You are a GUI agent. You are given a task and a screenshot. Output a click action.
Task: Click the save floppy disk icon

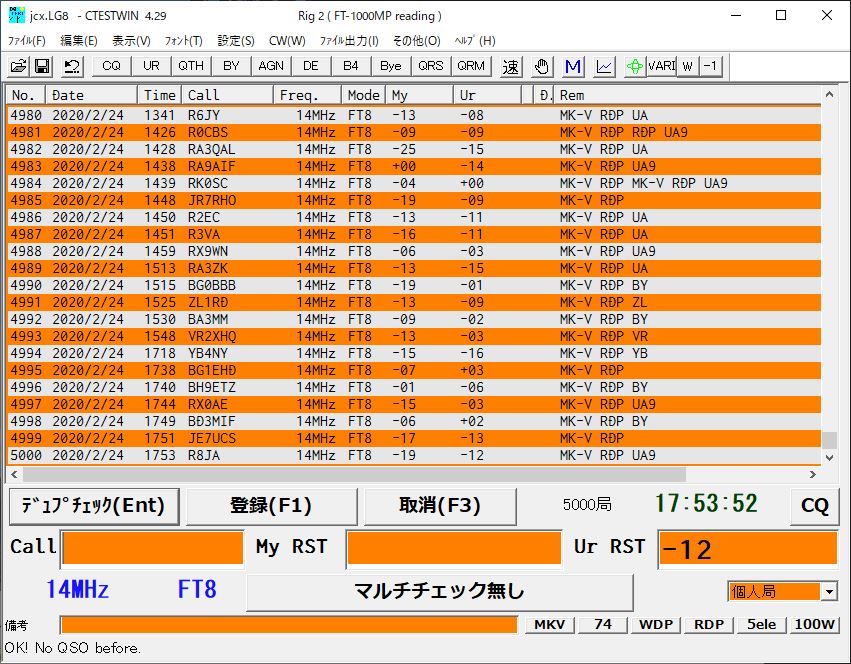coord(42,66)
